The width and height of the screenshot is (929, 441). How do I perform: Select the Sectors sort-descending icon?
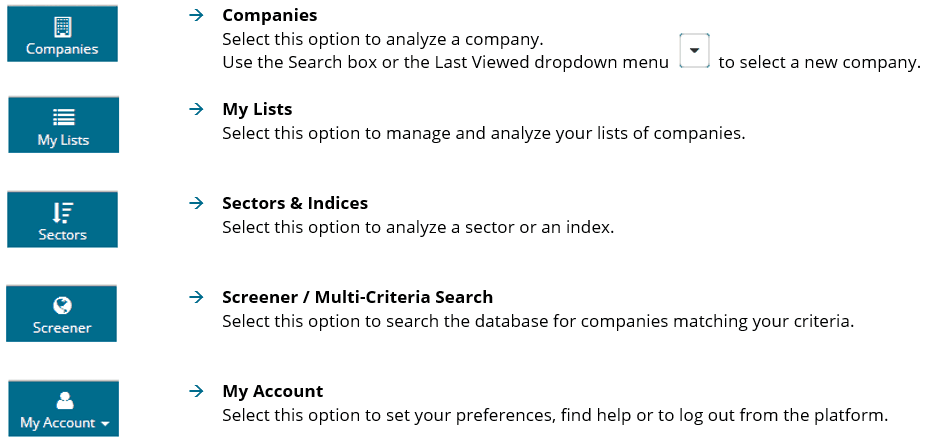(x=62, y=212)
